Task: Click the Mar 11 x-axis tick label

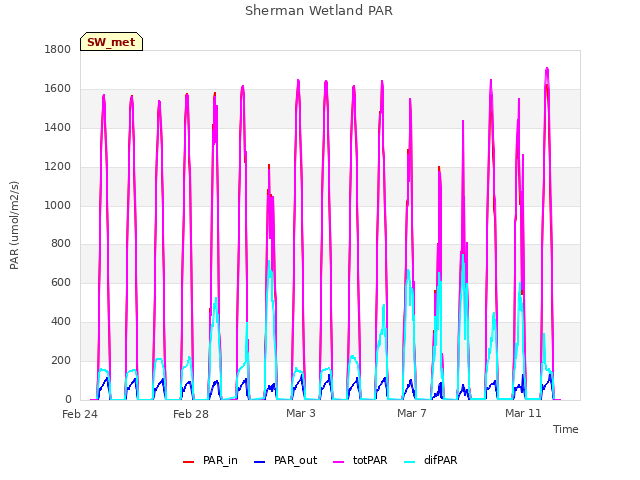Action: (523, 413)
